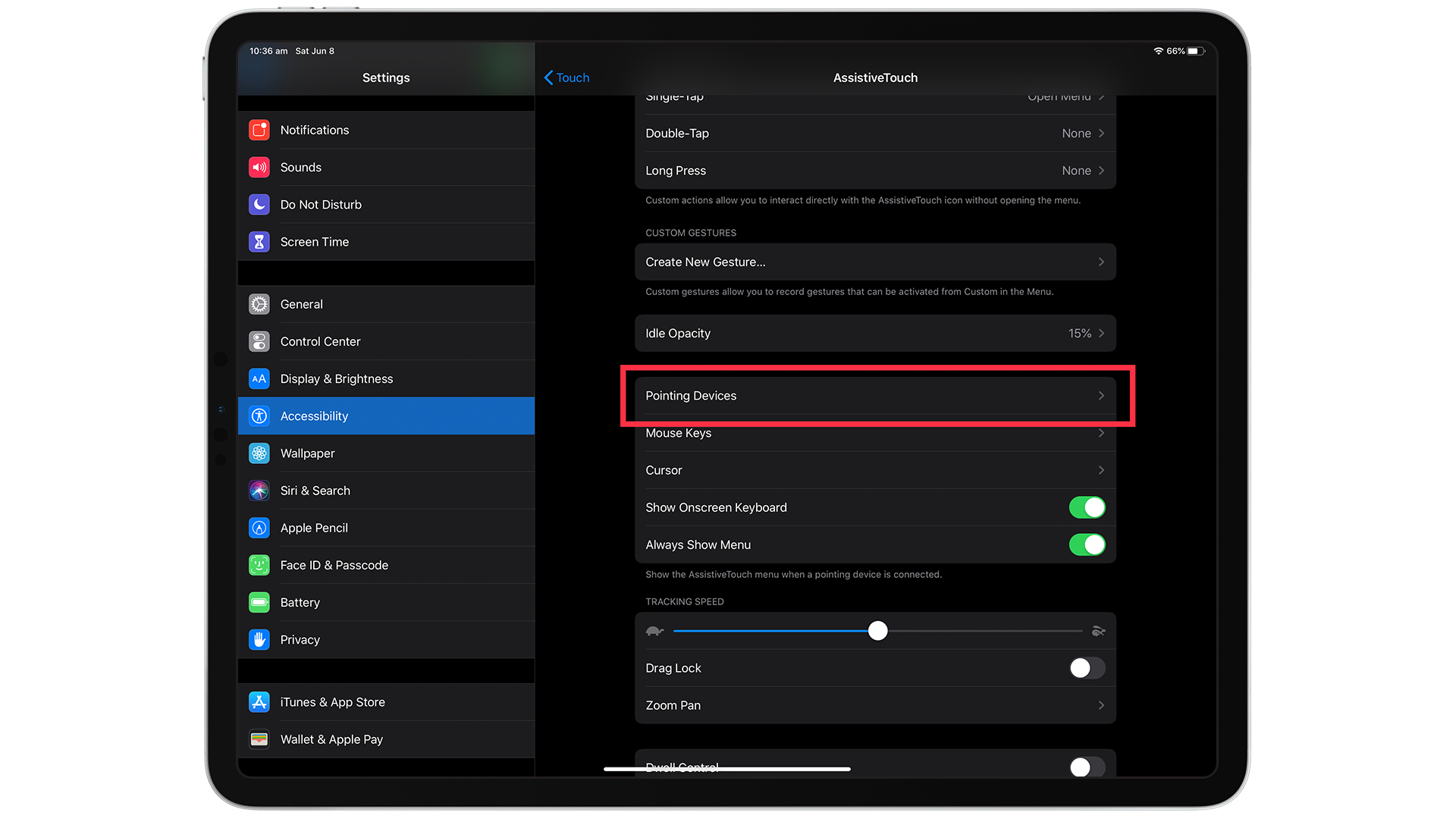Select General in settings sidebar
This screenshot has width=1456, height=819.
tap(386, 304)
